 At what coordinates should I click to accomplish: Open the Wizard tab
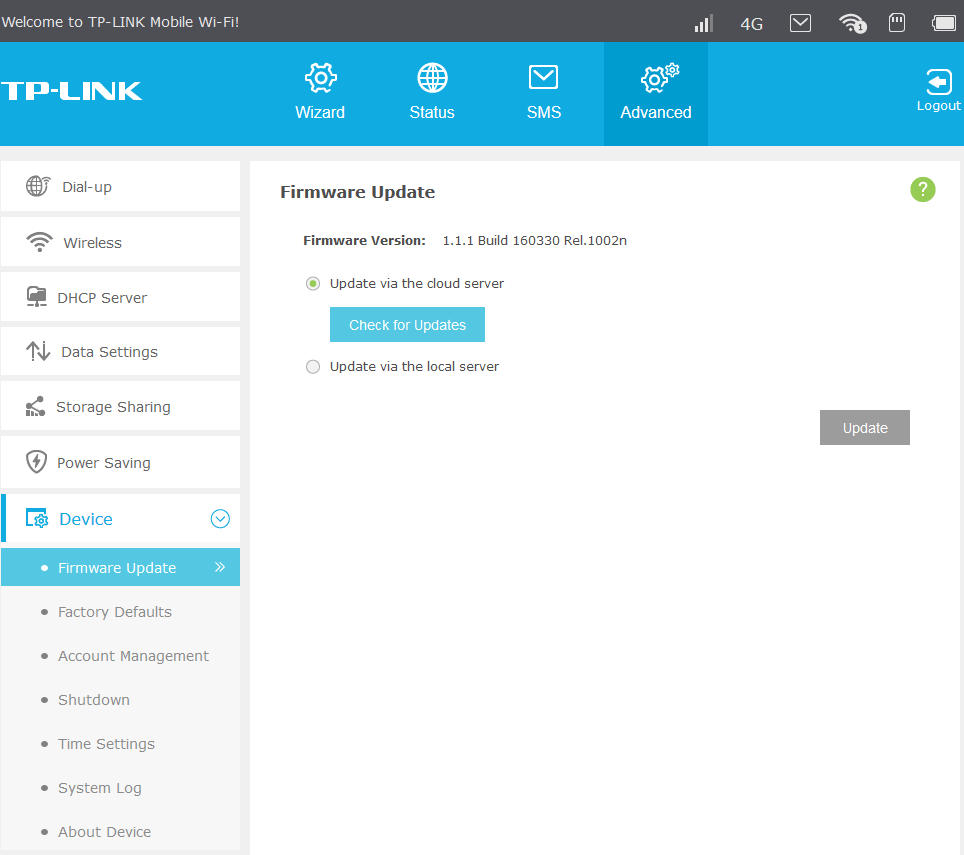coord(320,92)
